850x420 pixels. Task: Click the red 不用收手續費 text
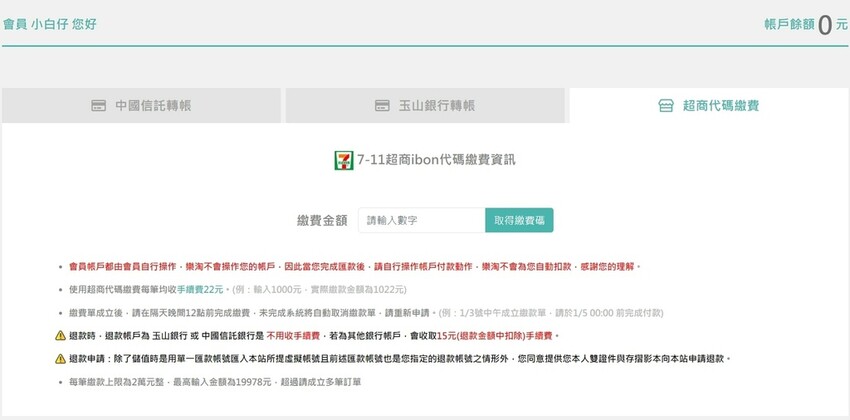293,336
